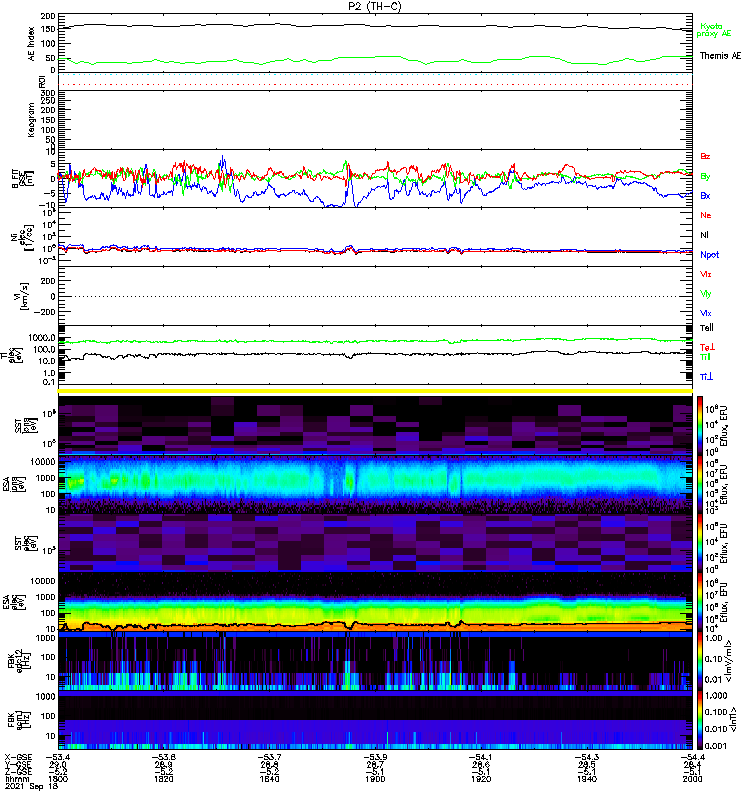Screen dimensions: 750x800
Task: Click the <|mV/m|> color bar
Action: tap(700, 661)
